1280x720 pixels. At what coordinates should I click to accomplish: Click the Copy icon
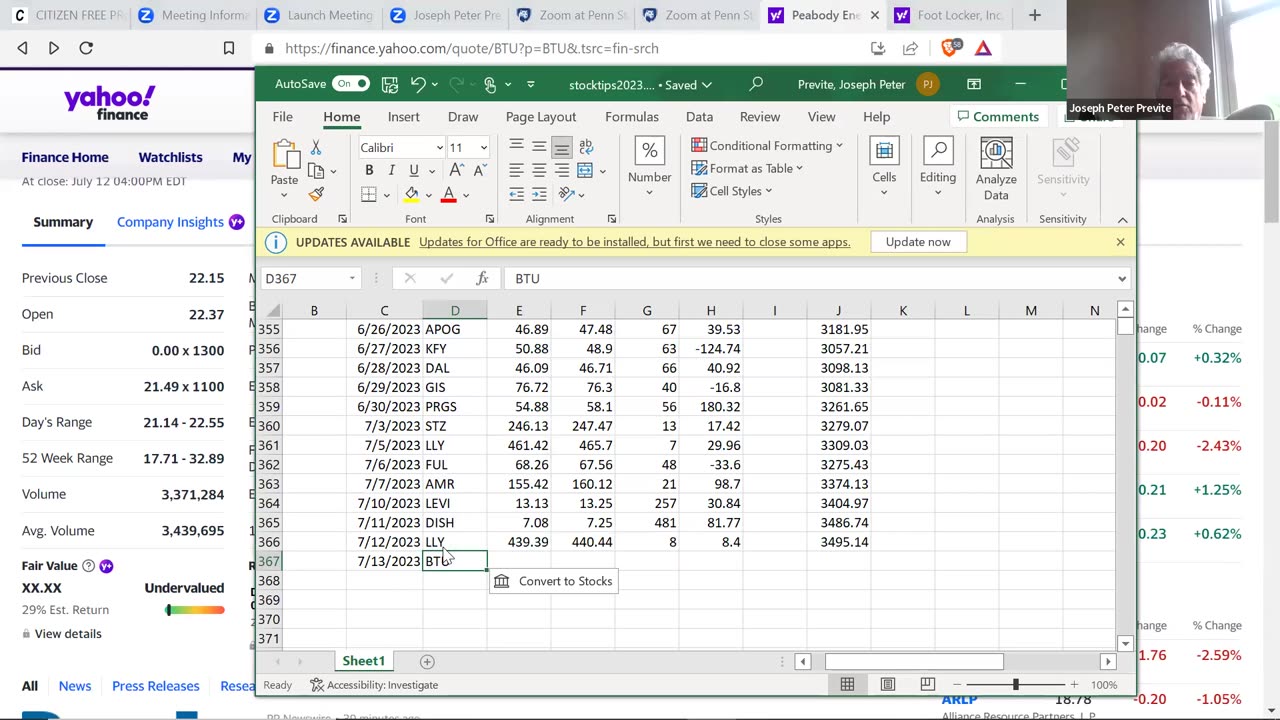[316, 171]
